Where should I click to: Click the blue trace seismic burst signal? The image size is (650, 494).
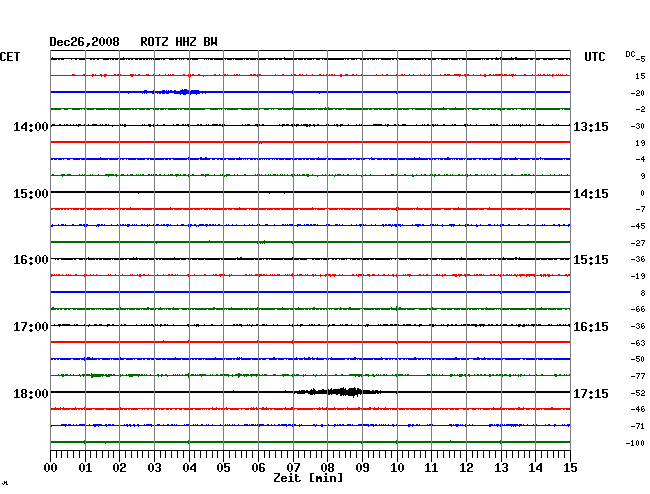[174, 92]
